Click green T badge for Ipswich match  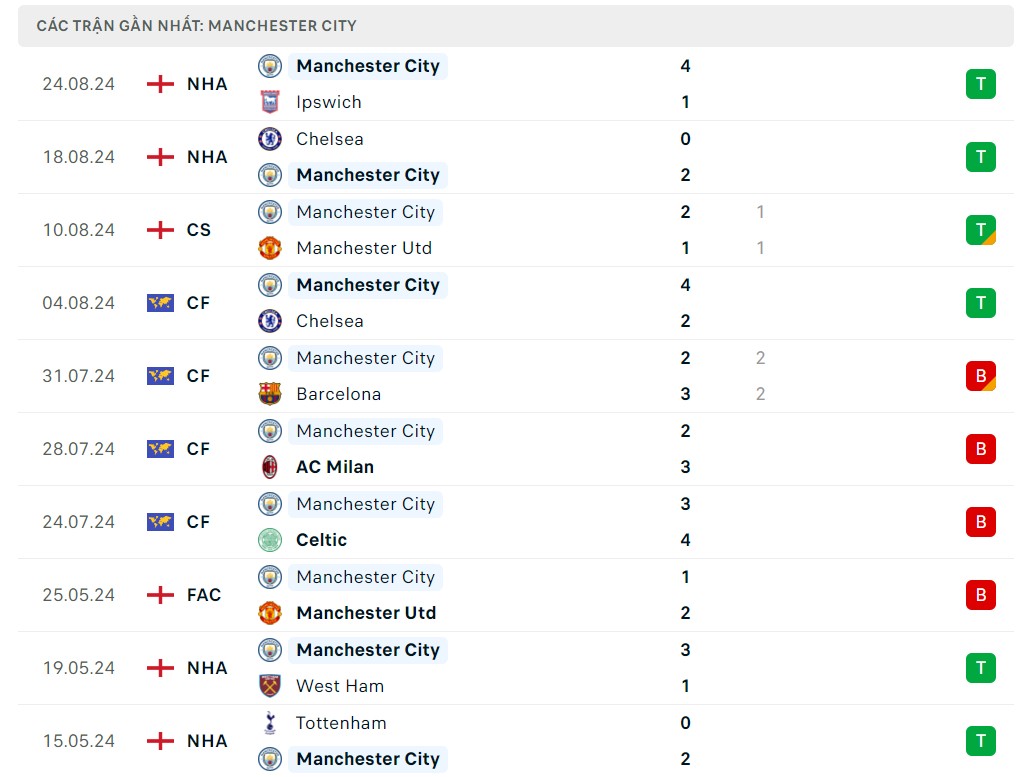pyautogui.click(x=980, y=84)
